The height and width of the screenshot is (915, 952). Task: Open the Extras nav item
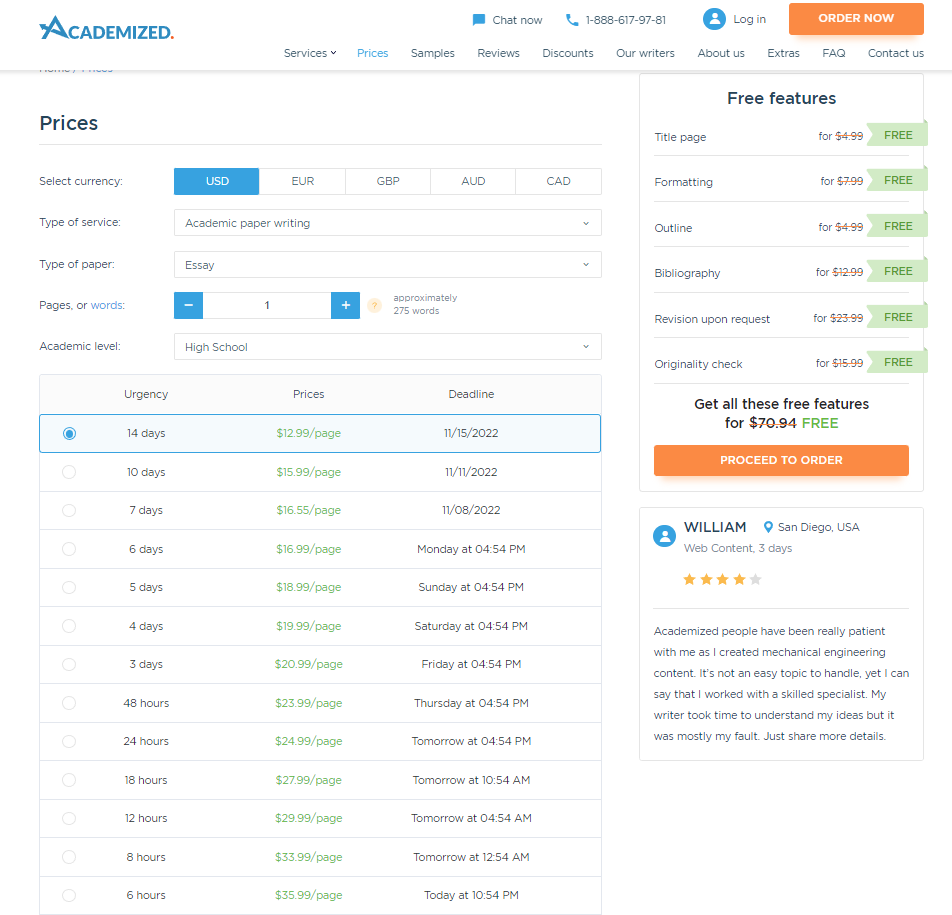pos(783,53)
